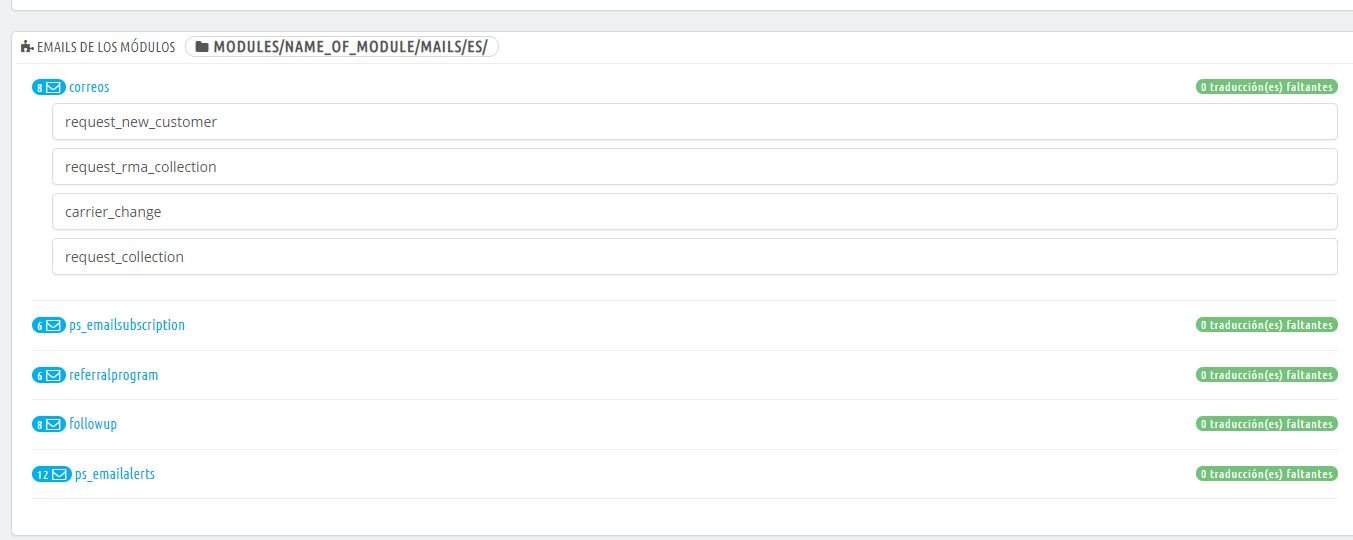Click the puzzle icon before Emails de los módulos
The image size is (1353, 540).
click(26, 47)
